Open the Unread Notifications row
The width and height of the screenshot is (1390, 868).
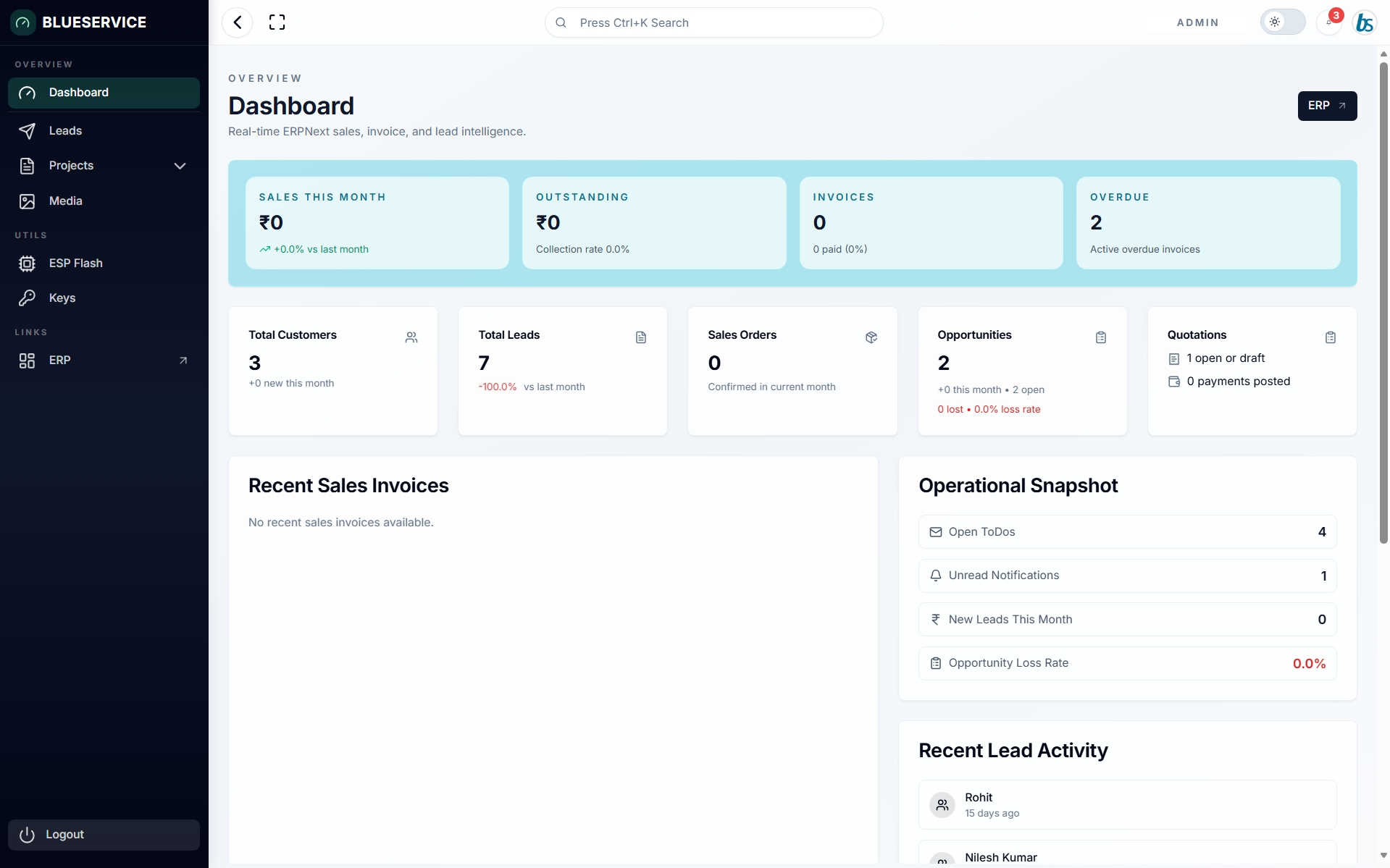(x=1127, y=576)
